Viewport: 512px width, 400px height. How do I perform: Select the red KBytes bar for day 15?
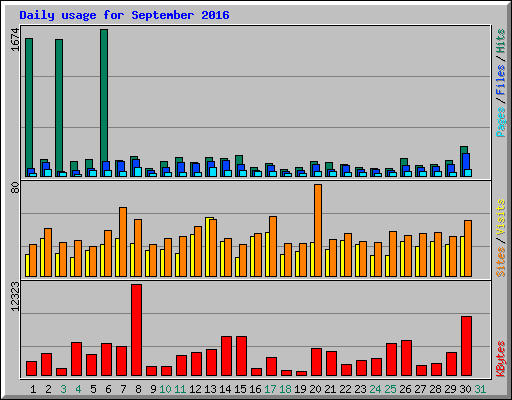pyautogui.click(x=241, y=356)
